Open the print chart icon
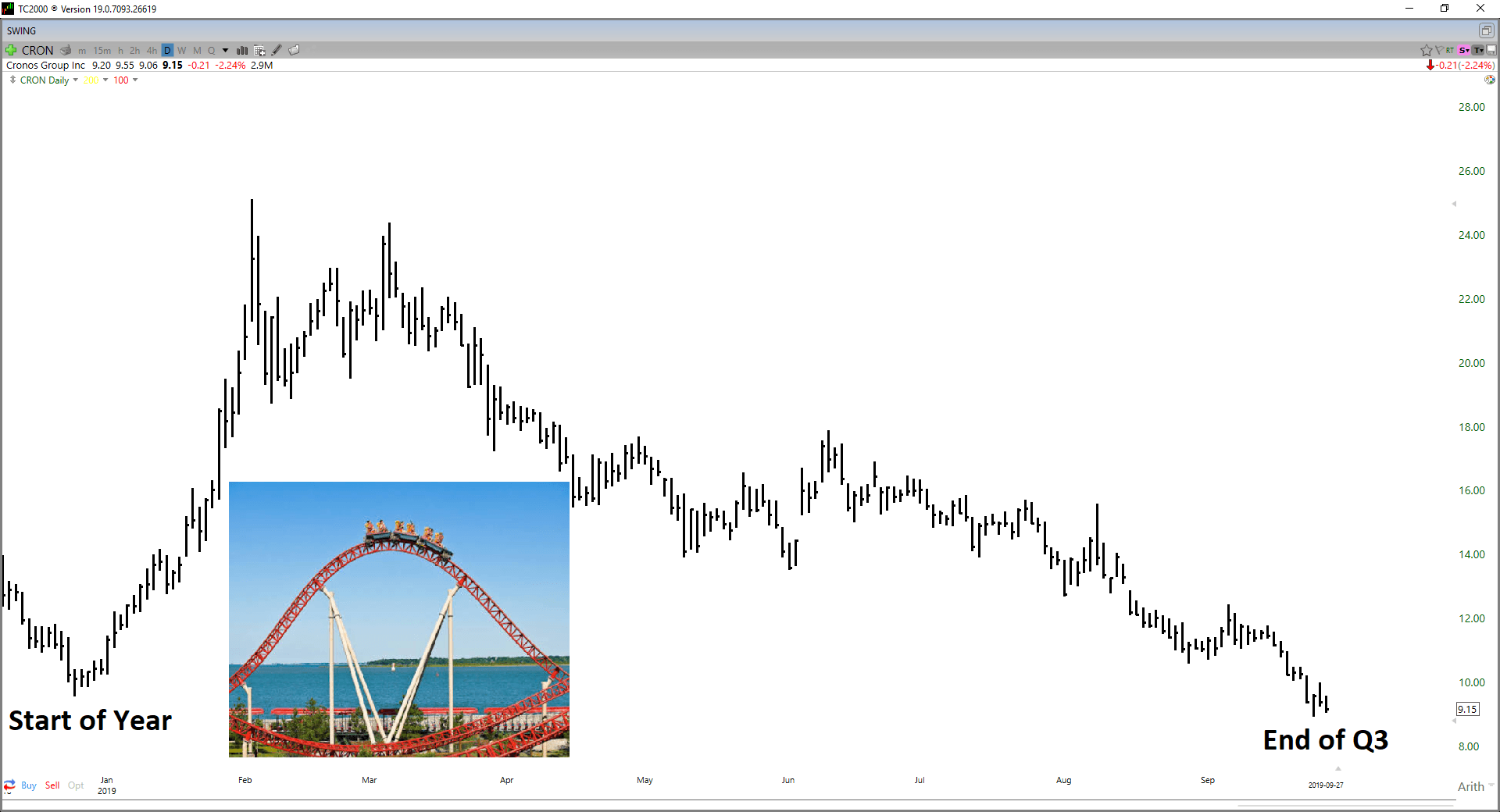1500x812 pixels. 66,50
